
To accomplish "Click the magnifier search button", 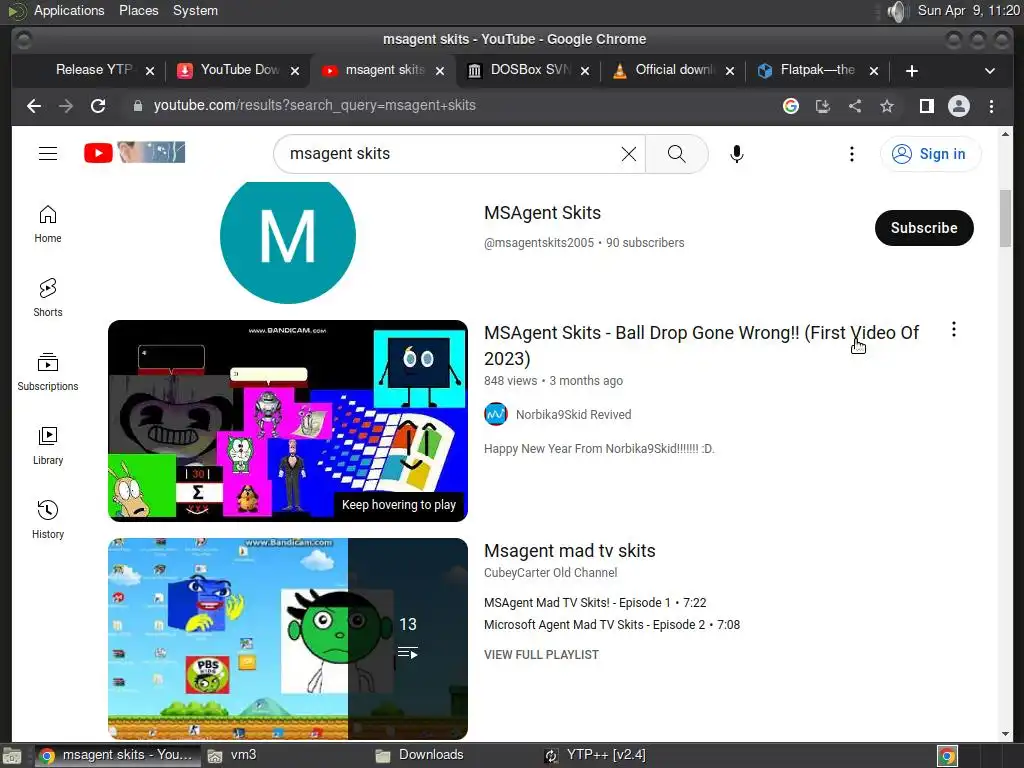I will point(677,154).
